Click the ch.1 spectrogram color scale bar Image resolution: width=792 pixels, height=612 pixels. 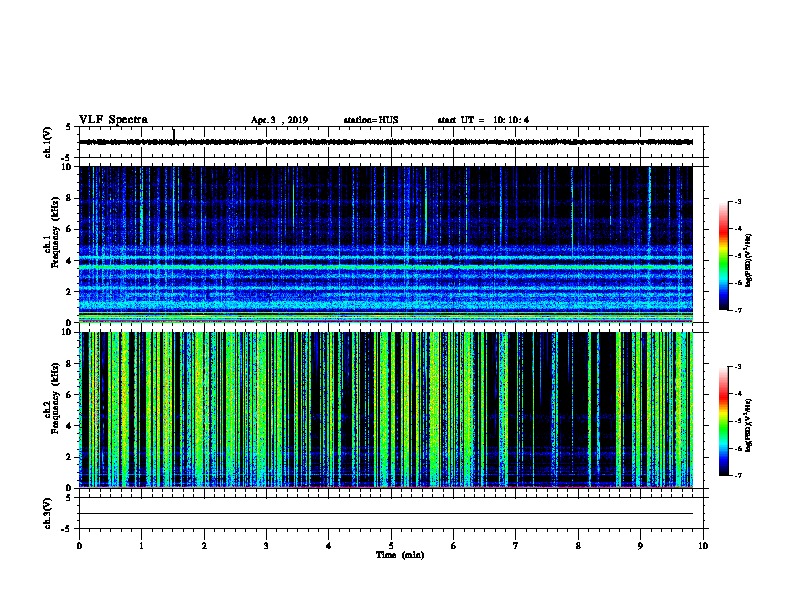pyautogui.click(x=724, y=256)
